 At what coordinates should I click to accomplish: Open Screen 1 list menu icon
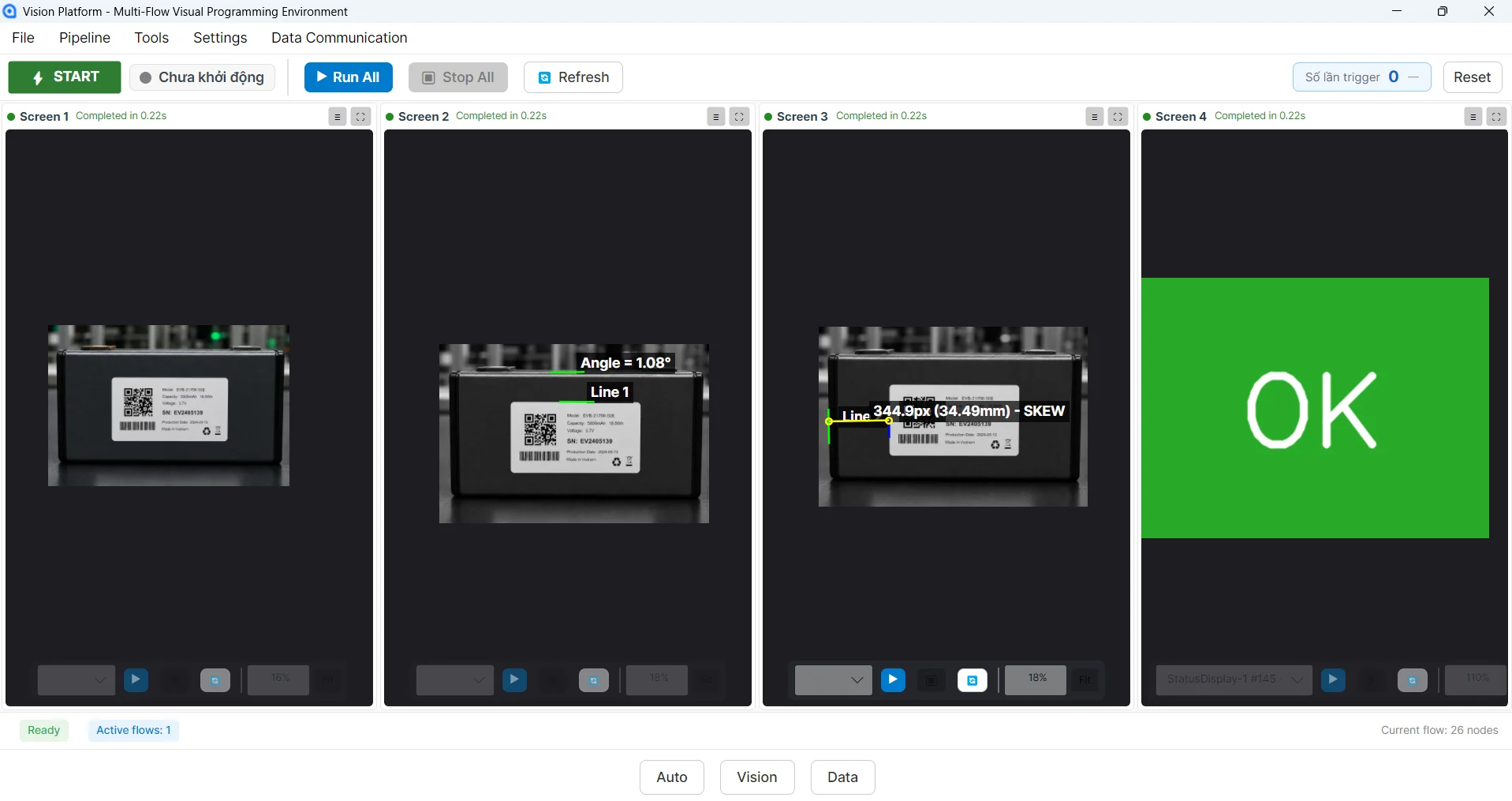338,117
